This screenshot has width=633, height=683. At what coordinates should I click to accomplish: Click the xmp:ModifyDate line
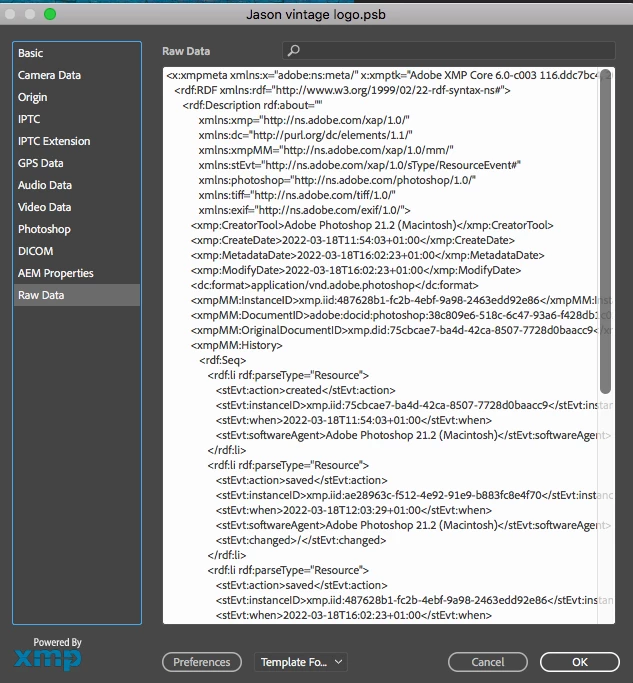coord(356,270)
